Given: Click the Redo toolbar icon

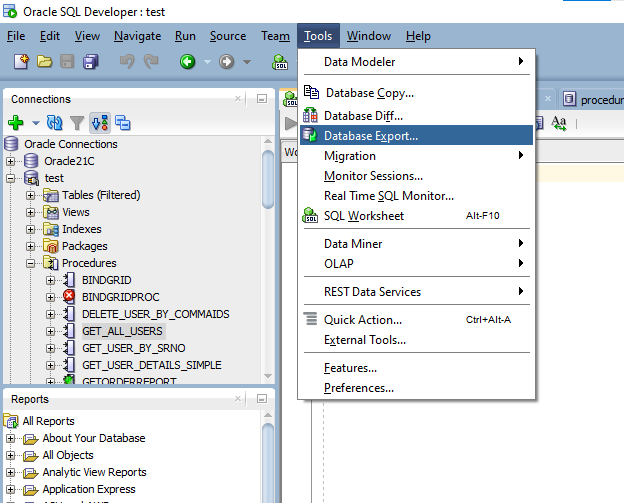Looking at the screenshot, I should pos(151,62).
